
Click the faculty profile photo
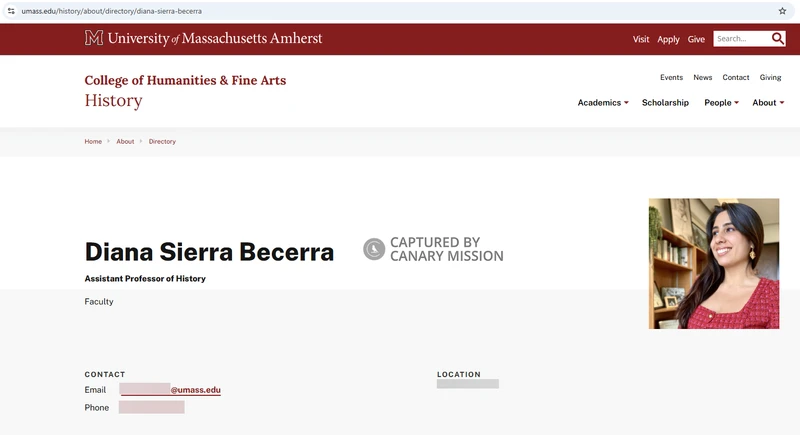tap(713, 263)
